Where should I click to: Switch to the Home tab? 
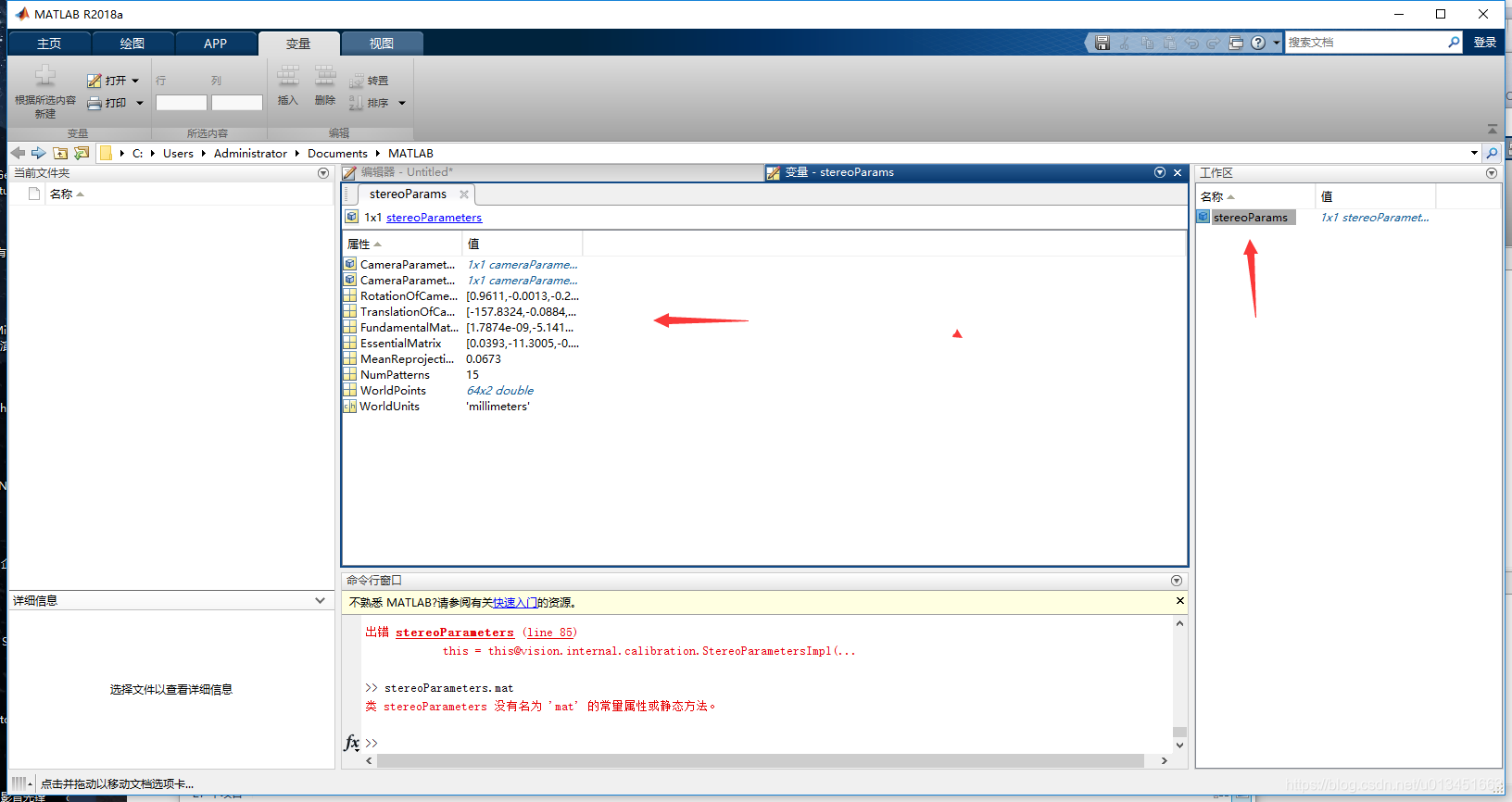(49, 44)
